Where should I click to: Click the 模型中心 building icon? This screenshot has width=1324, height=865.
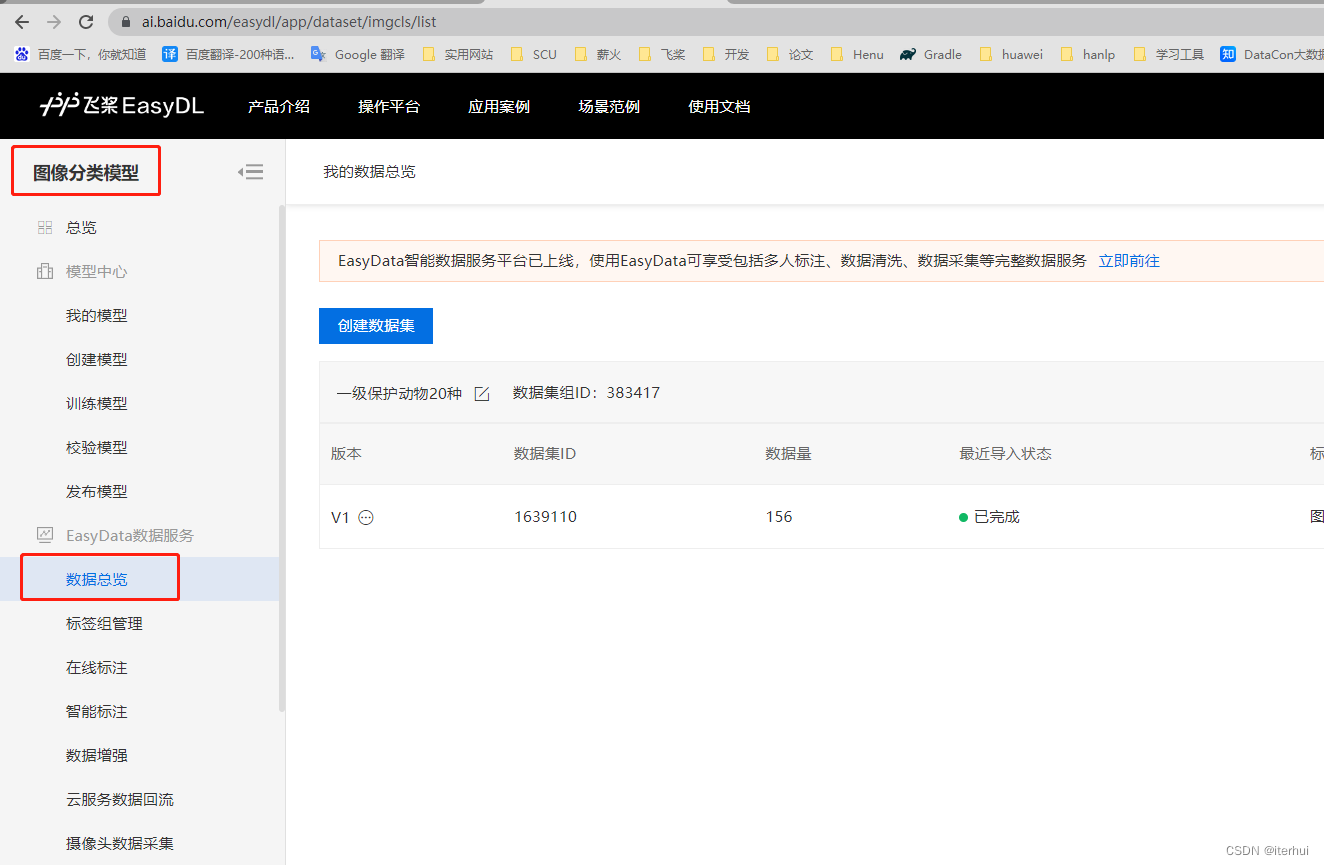coord(44,271)
